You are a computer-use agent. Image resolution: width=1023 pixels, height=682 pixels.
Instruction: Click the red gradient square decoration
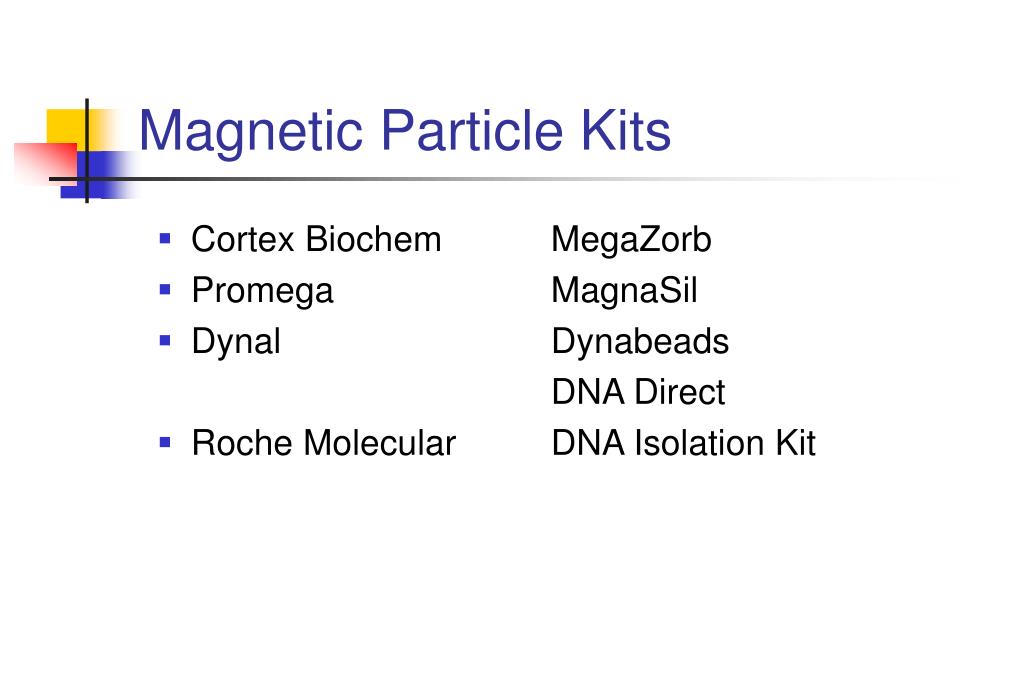(46, 163)
